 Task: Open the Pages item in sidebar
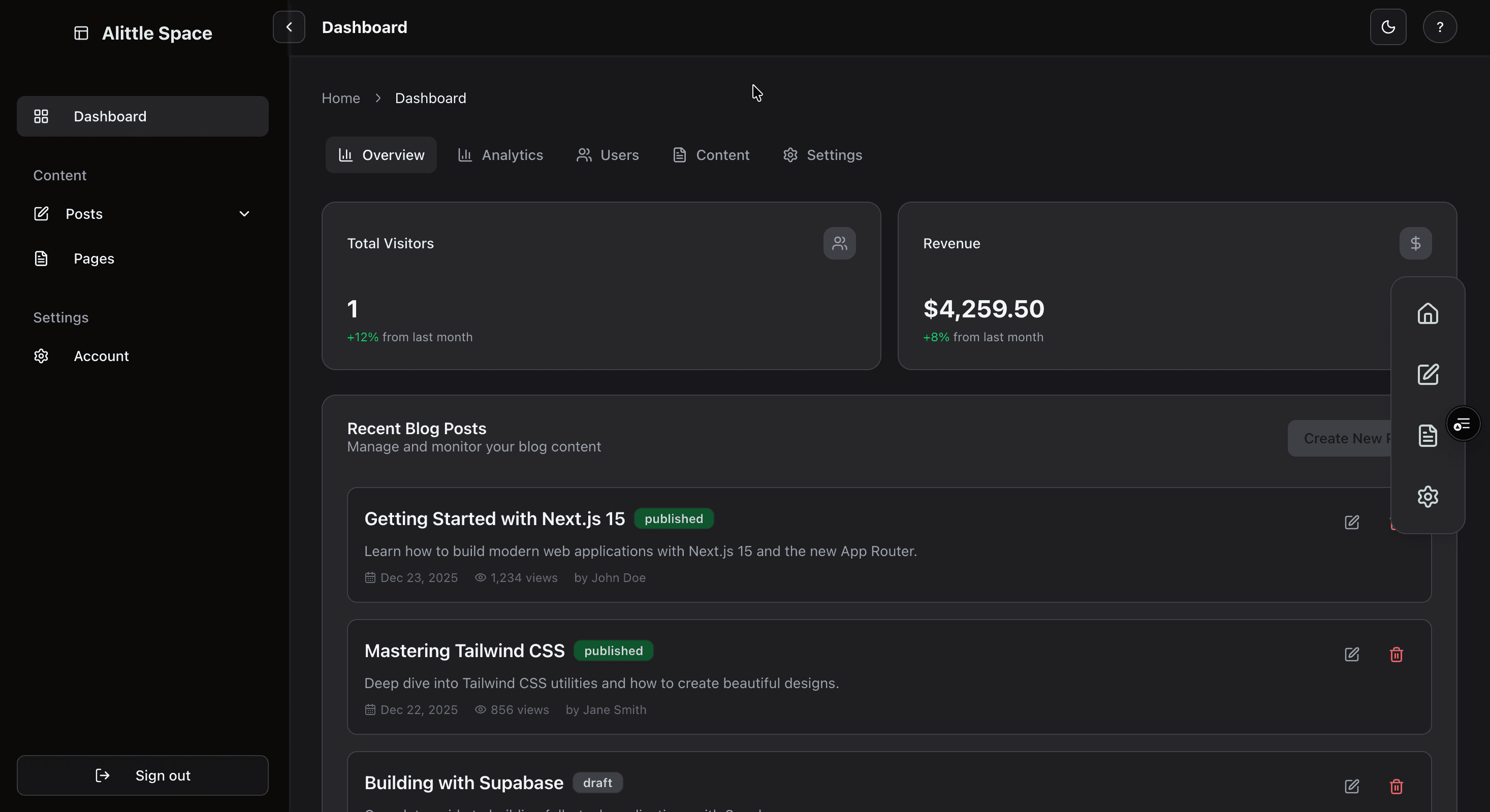pyautogui.click(x=93, y=258)
